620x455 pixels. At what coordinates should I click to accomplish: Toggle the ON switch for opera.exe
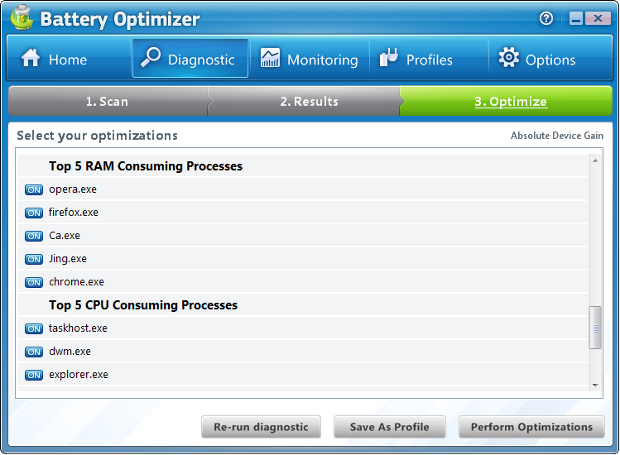coord(34,190)
